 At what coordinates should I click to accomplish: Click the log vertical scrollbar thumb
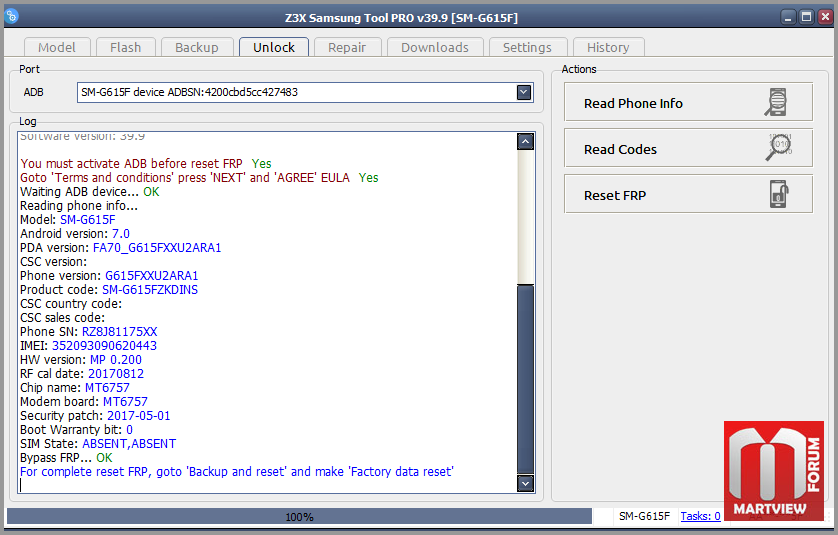click(x=525, y=379)
